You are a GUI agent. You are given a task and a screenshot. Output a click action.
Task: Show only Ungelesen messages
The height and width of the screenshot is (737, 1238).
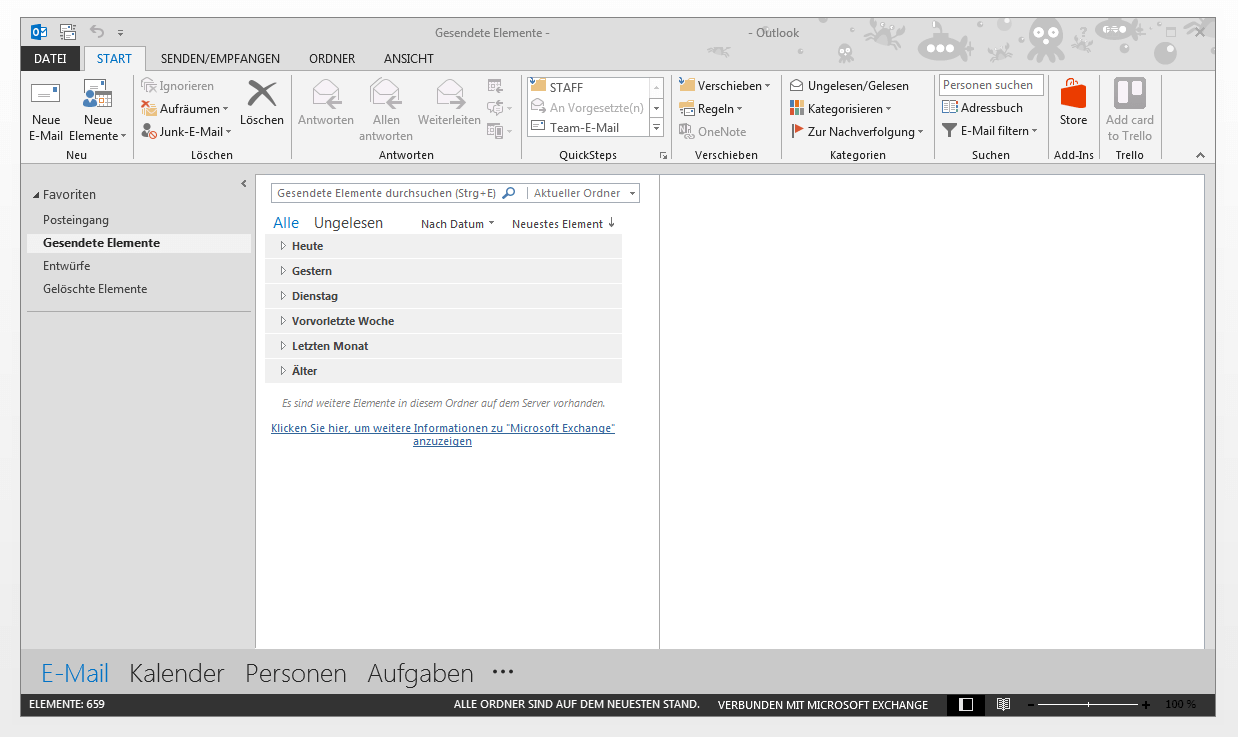tap(348, 223)
